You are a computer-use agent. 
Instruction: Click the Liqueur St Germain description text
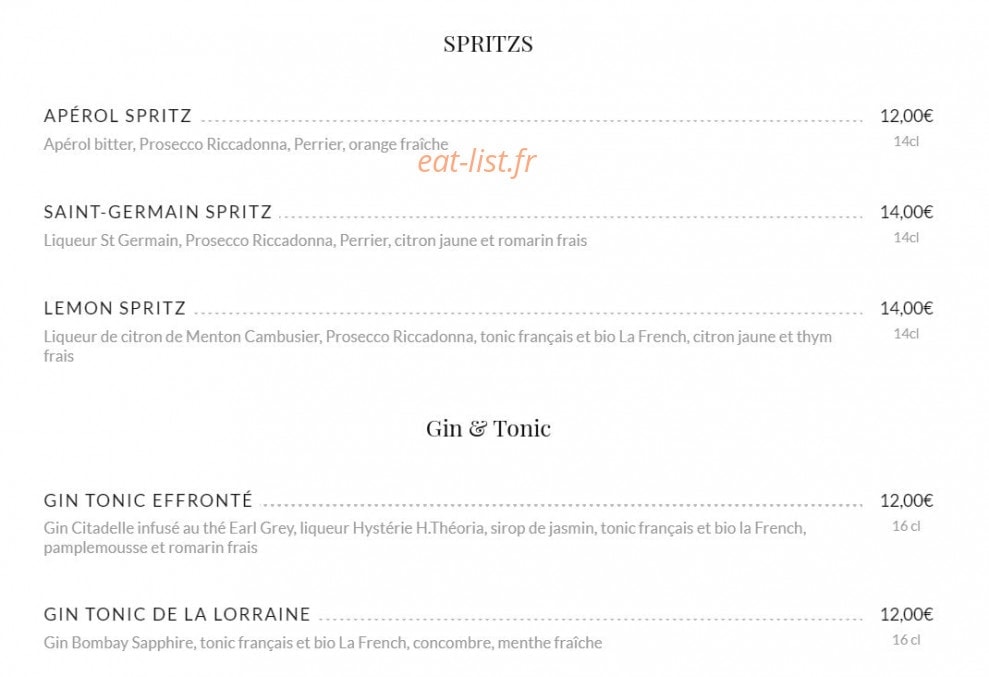click(x=315, y=240)
